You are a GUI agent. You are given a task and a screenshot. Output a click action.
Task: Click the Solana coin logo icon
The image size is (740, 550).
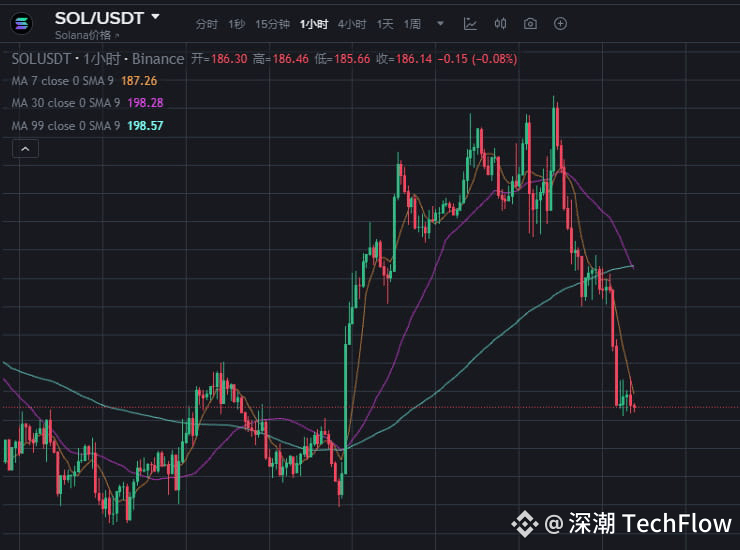[x=22, y=24]
